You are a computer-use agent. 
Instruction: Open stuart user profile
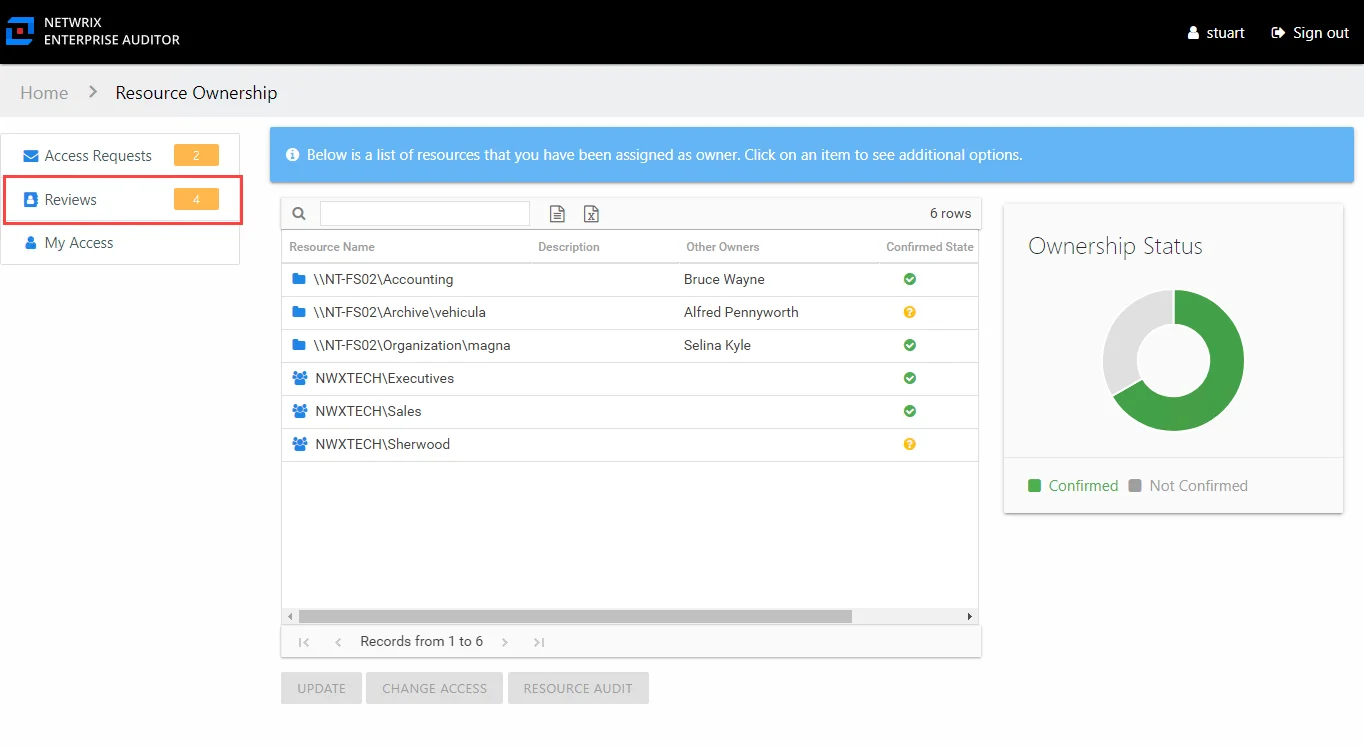(1216, 33)
